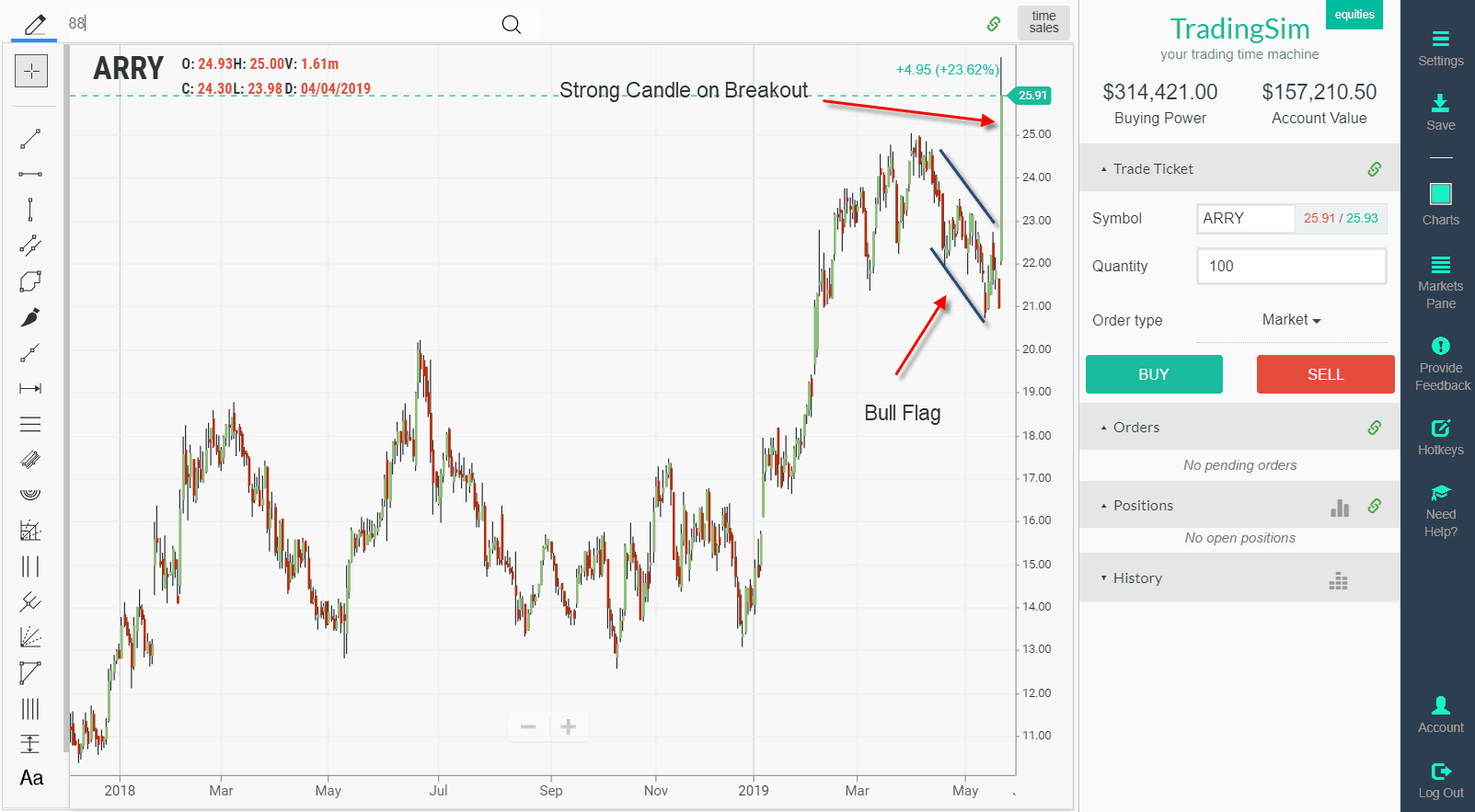The height and width of the screenshot is (812, 1475).
Task: Open the Market order type dropdown
Action: 1291,320
